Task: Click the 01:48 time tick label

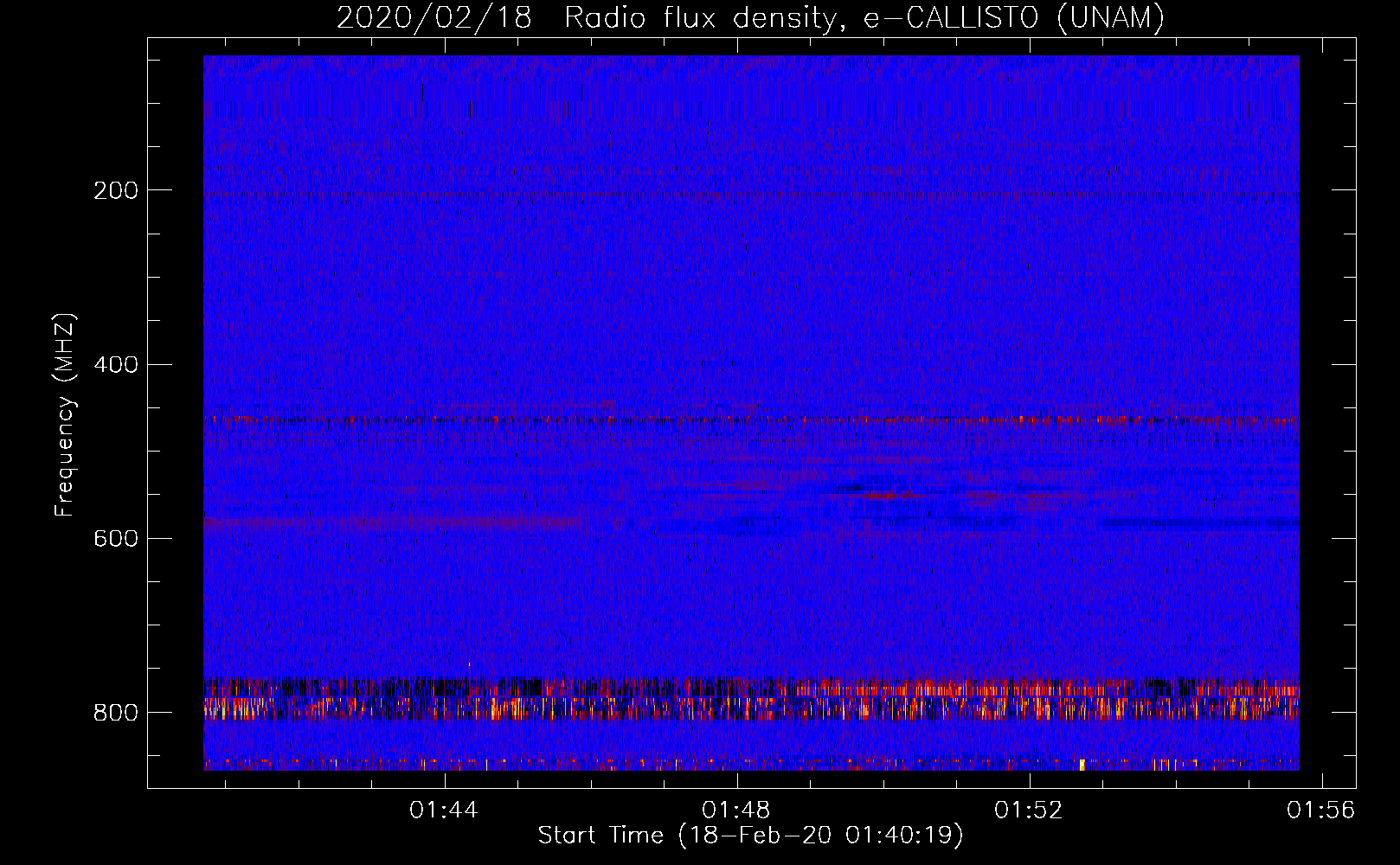Action: (736, 811)
